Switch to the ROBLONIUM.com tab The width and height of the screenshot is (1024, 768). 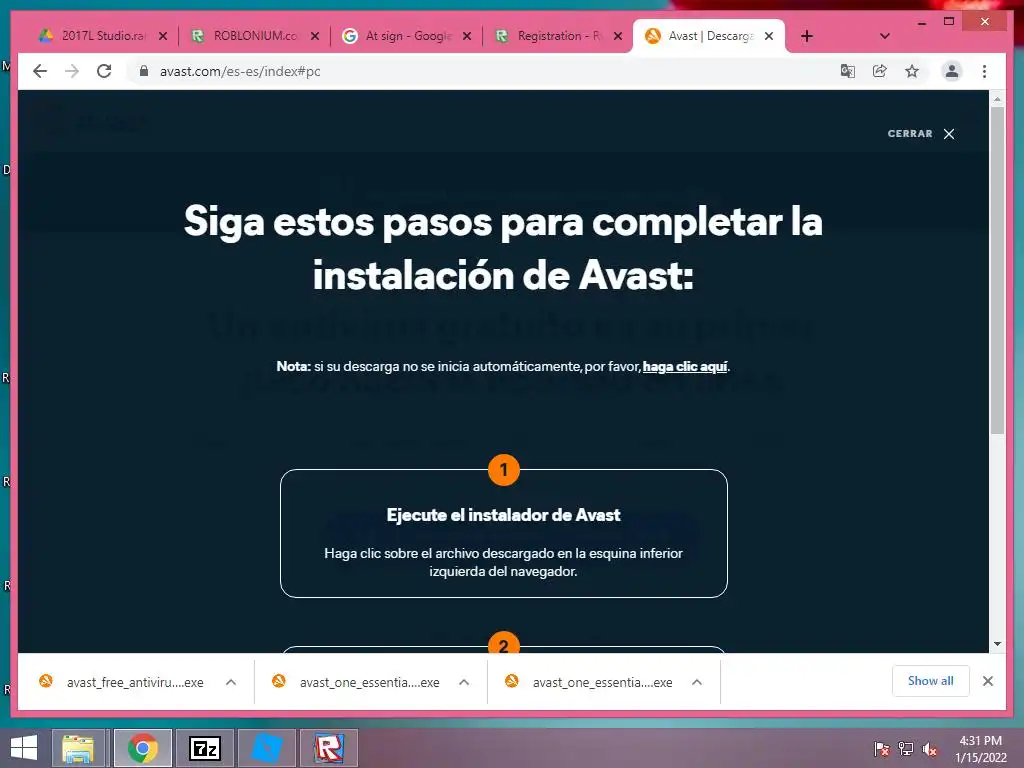pyautogui.click(x=245, y=36)
